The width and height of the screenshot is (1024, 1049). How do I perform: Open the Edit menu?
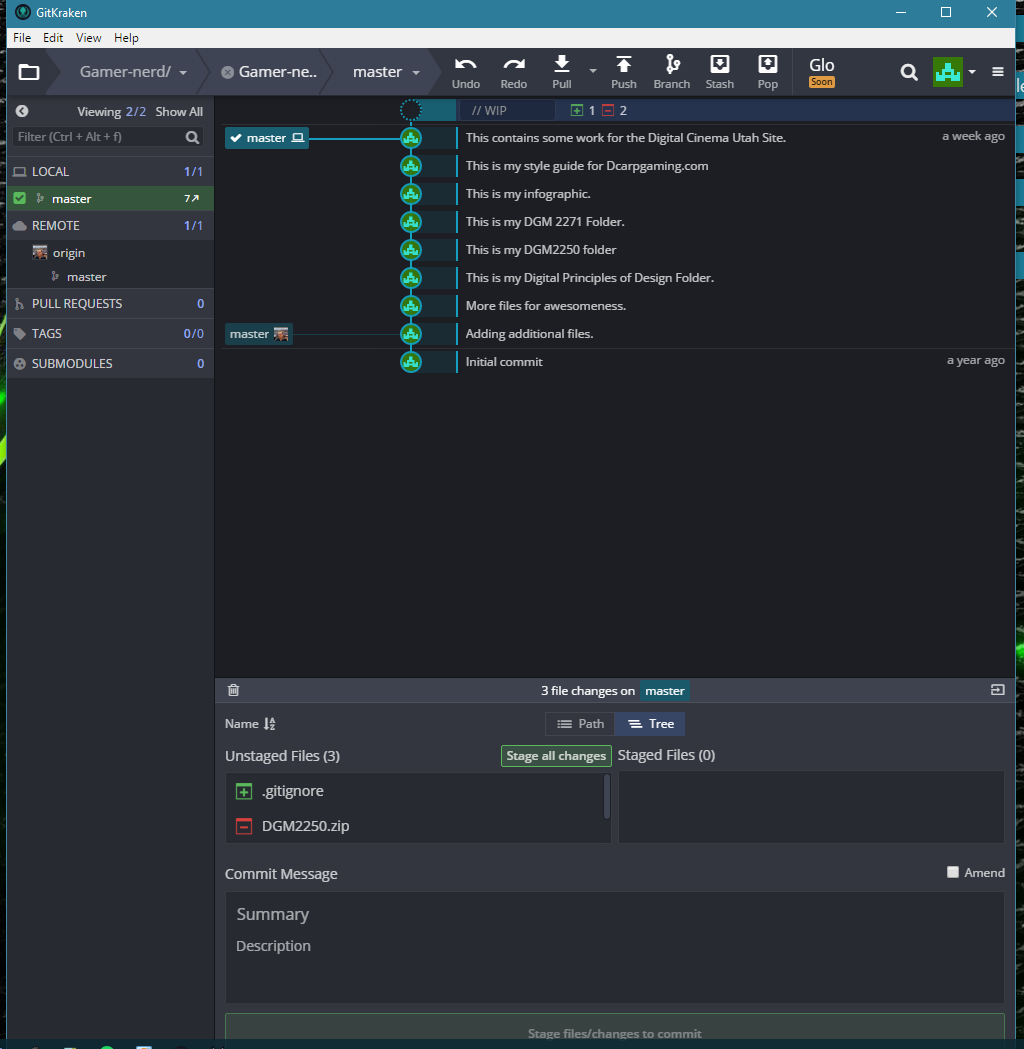53,37
